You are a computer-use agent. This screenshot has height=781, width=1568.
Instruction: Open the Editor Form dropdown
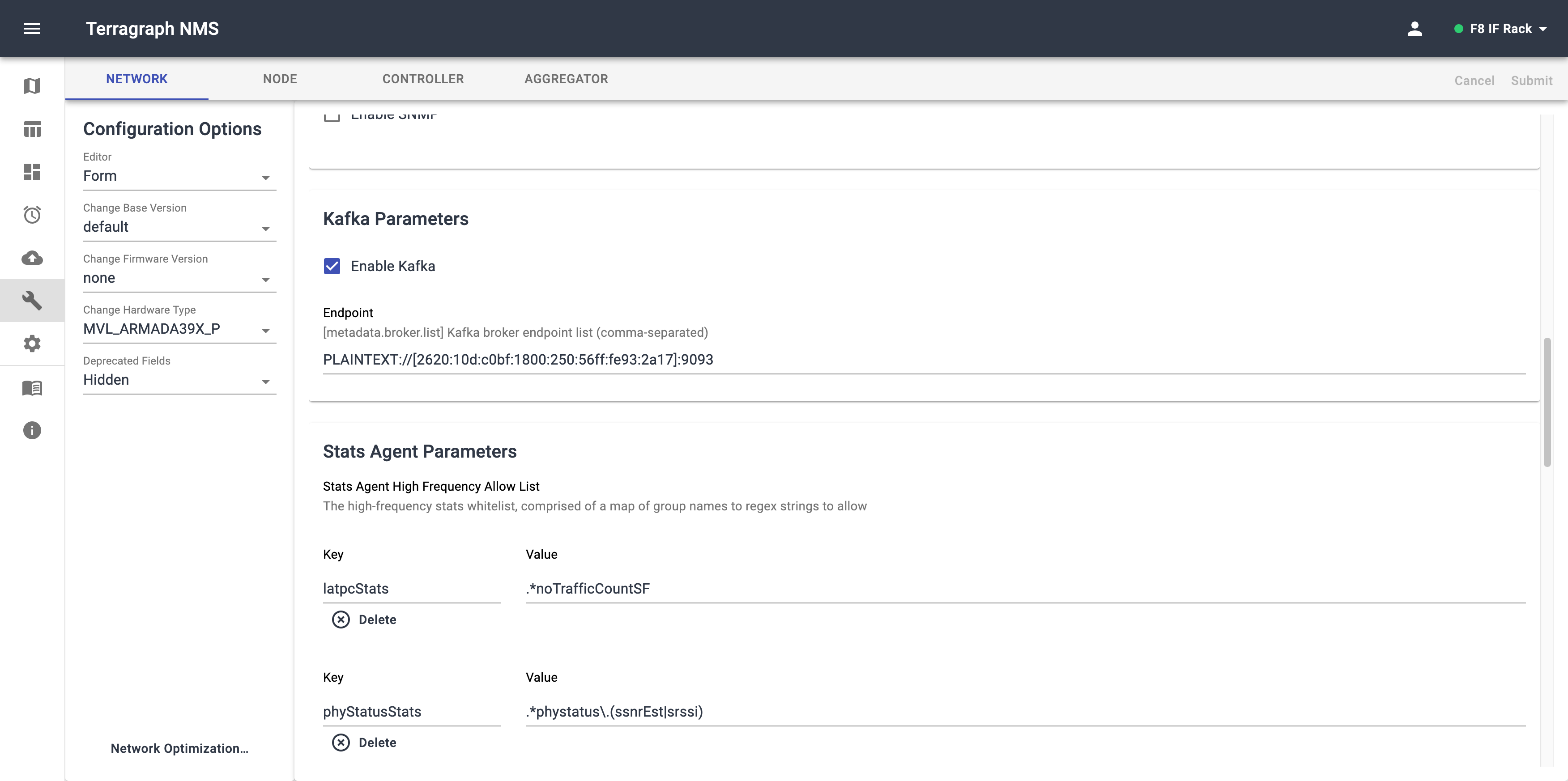point(179,176)
